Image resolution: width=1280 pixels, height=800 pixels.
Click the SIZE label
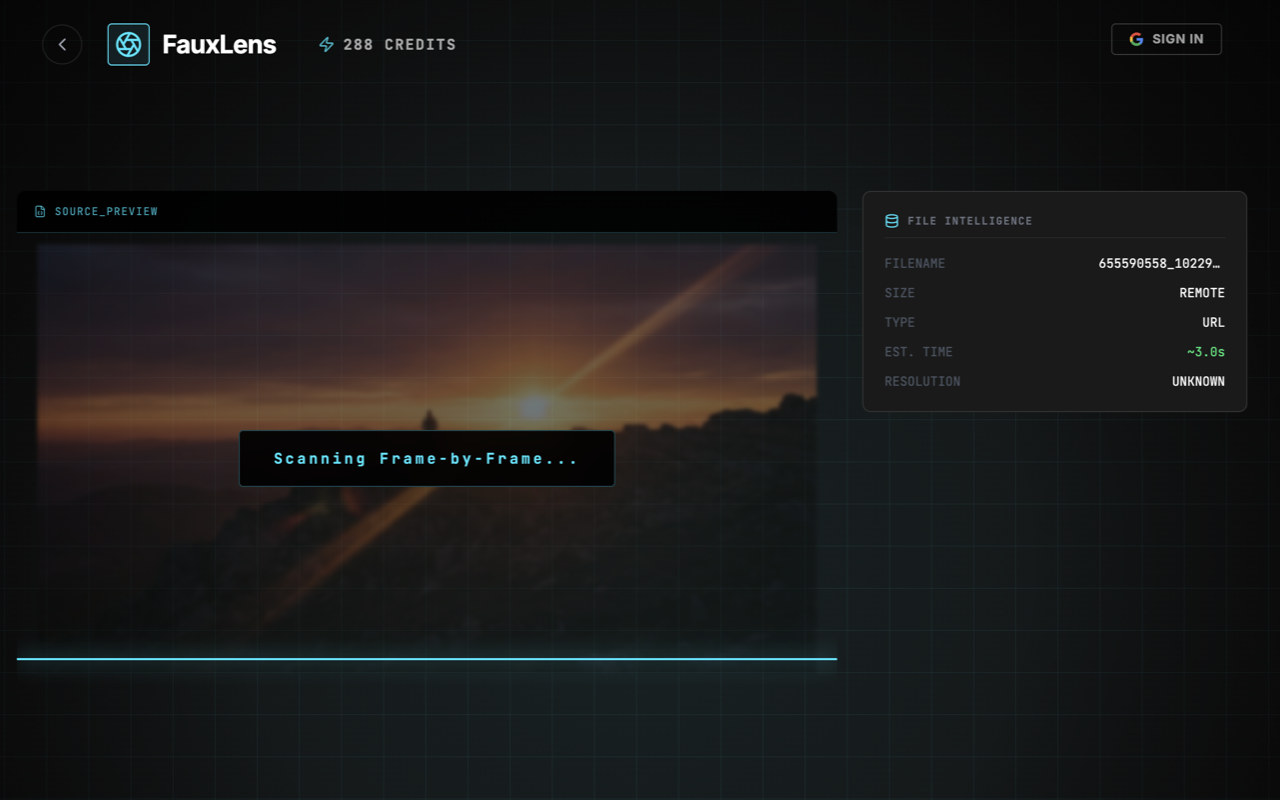tap(900, 293)
